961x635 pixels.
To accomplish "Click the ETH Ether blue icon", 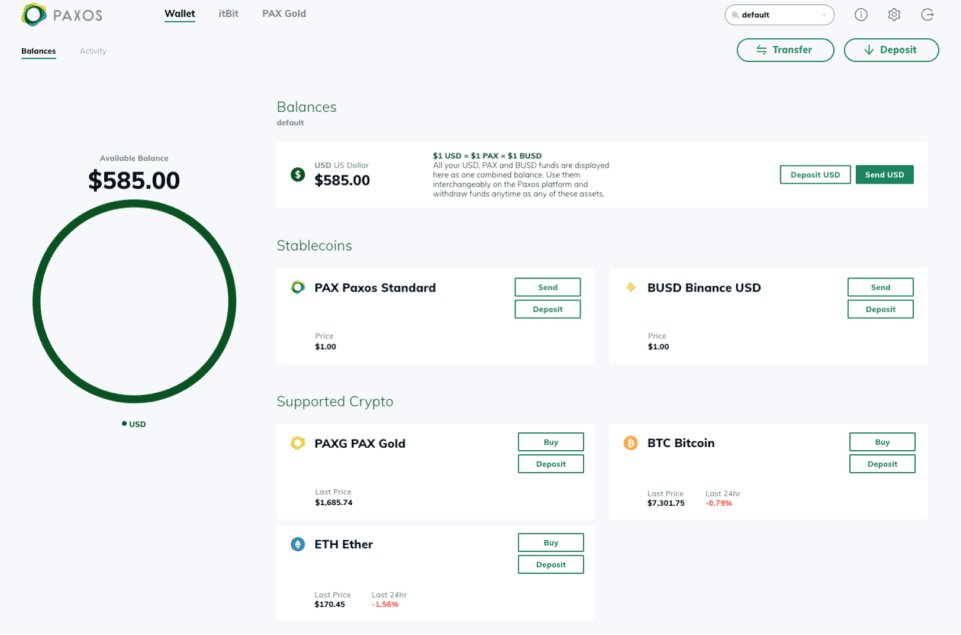I will click(298, 544).
